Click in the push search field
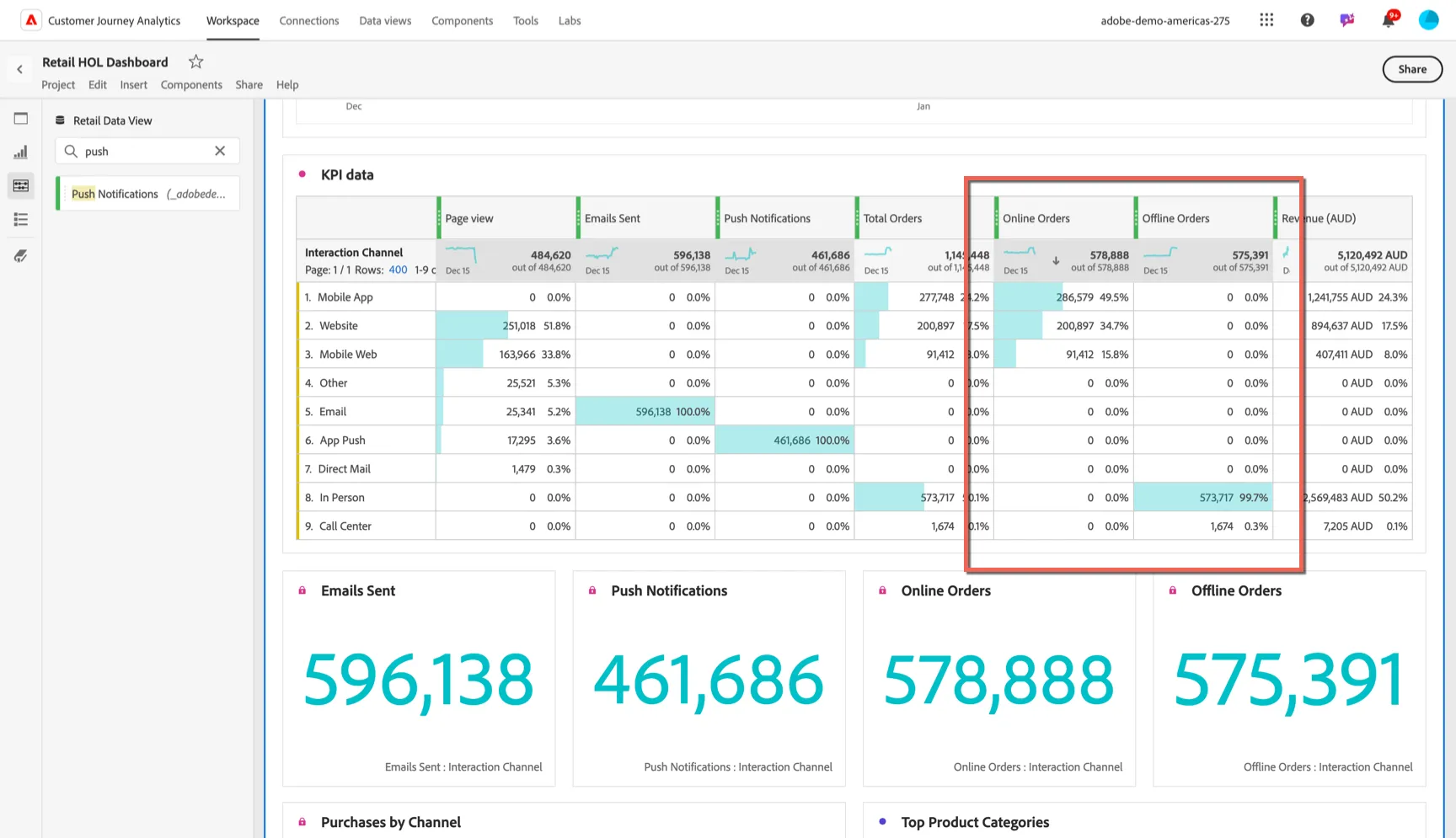The height and width of the screenshot is (838, 1456). (147, 151)
